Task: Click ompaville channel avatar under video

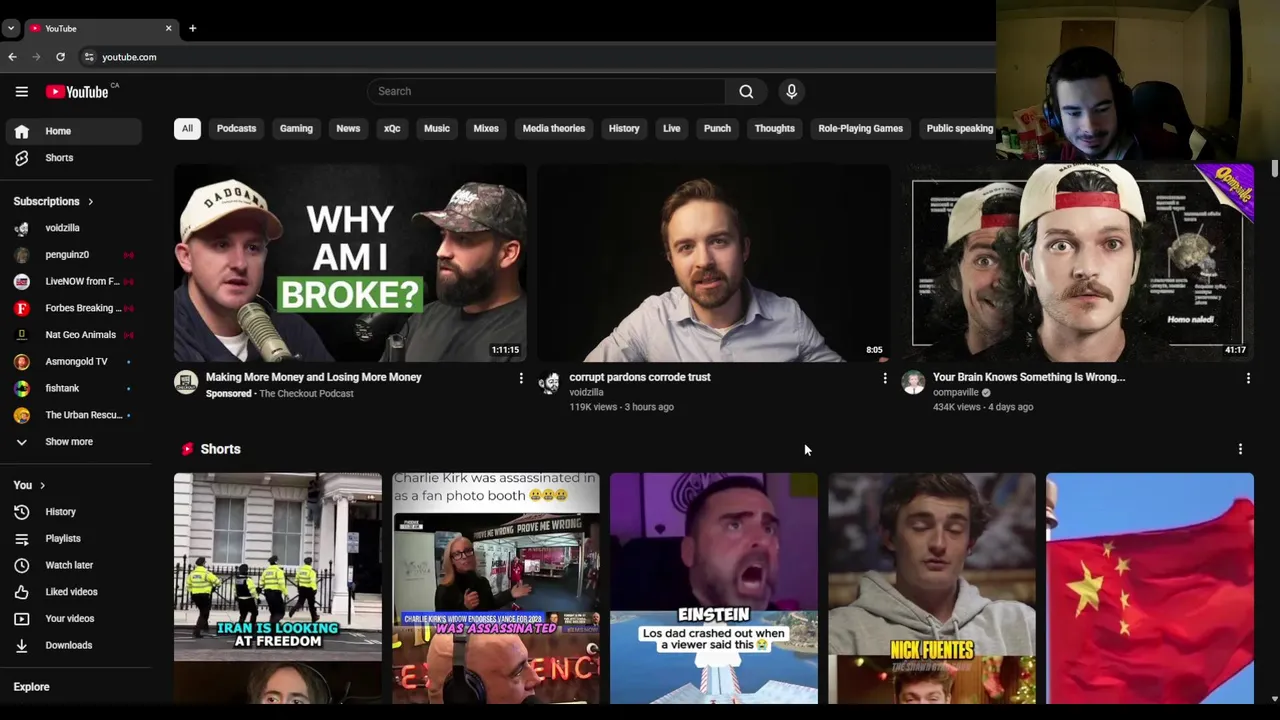Action: (x=913, y=382)
